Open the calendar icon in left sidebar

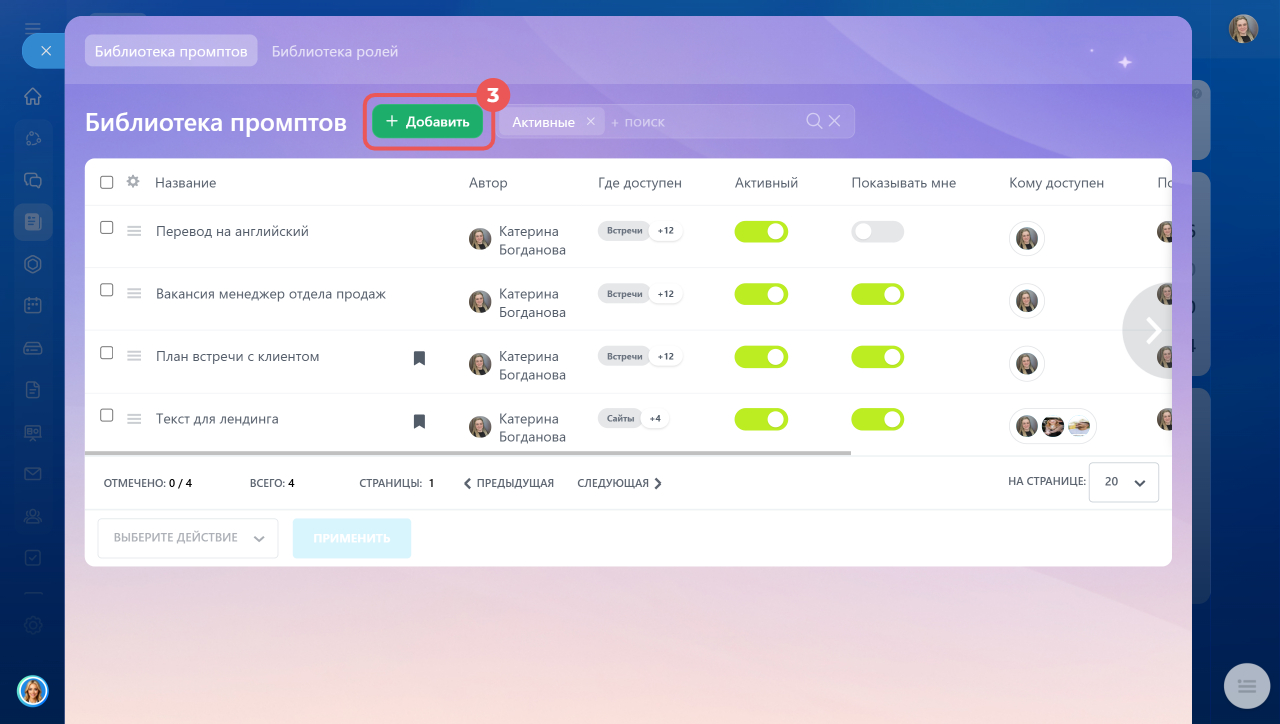click(x=33, y=305)
